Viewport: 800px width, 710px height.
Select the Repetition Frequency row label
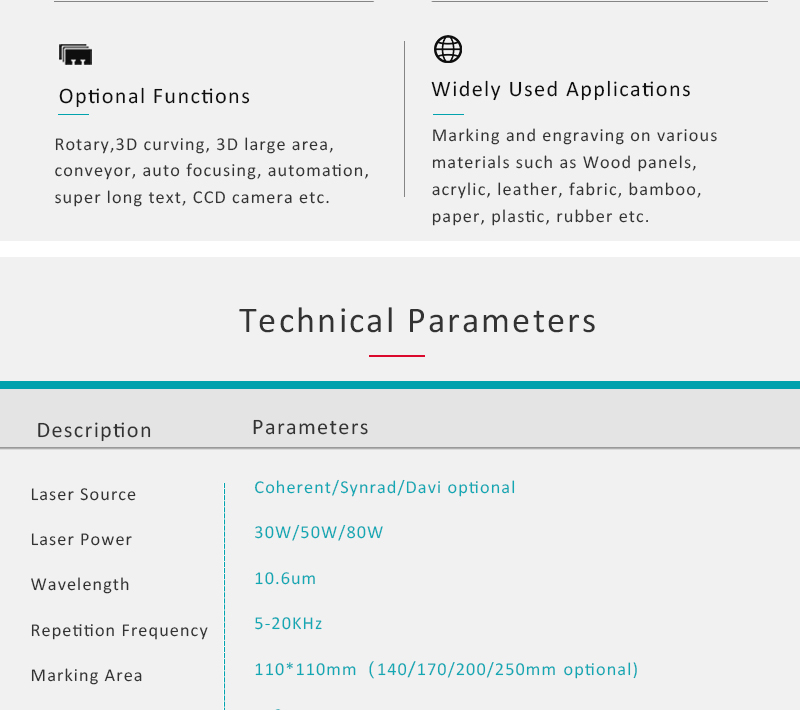pos(119,630)
